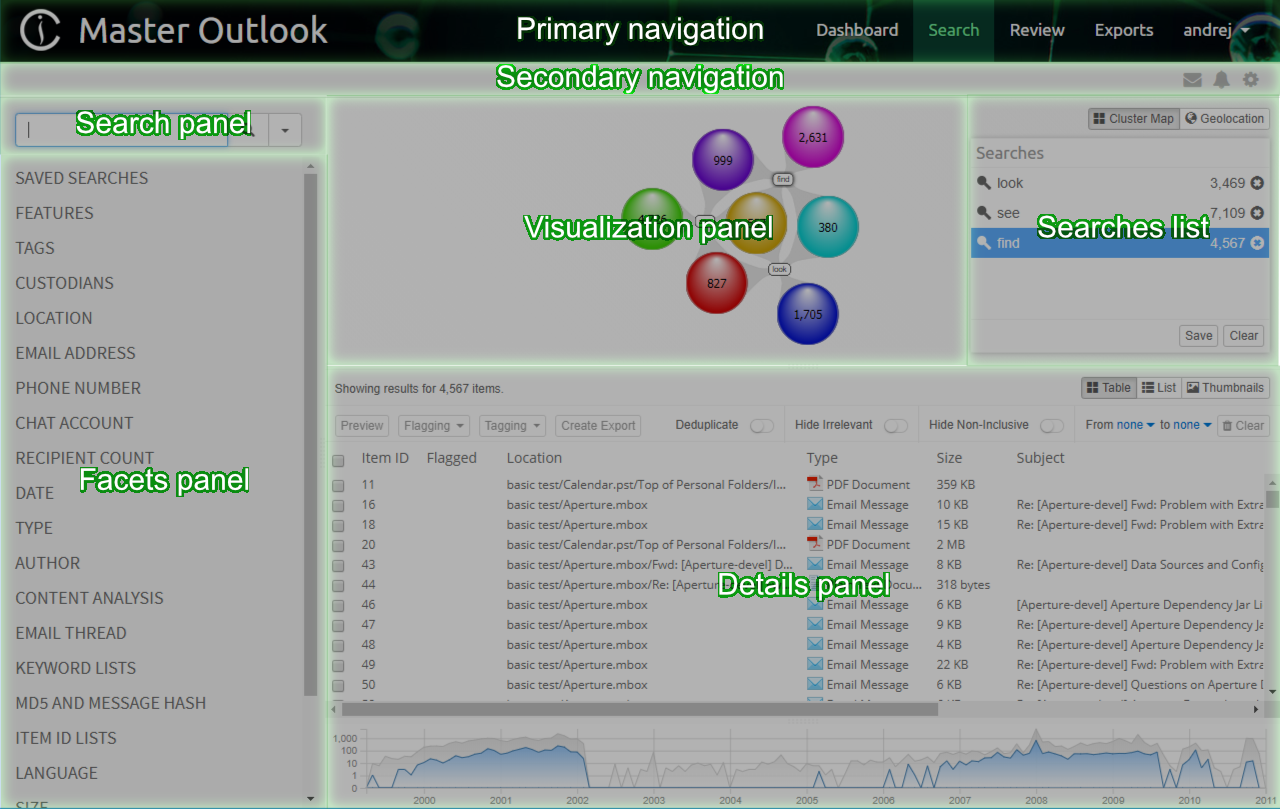Expand the SAVED SEARCHES facet
This screenshot has height=809, width=1280.
point(82,178)
